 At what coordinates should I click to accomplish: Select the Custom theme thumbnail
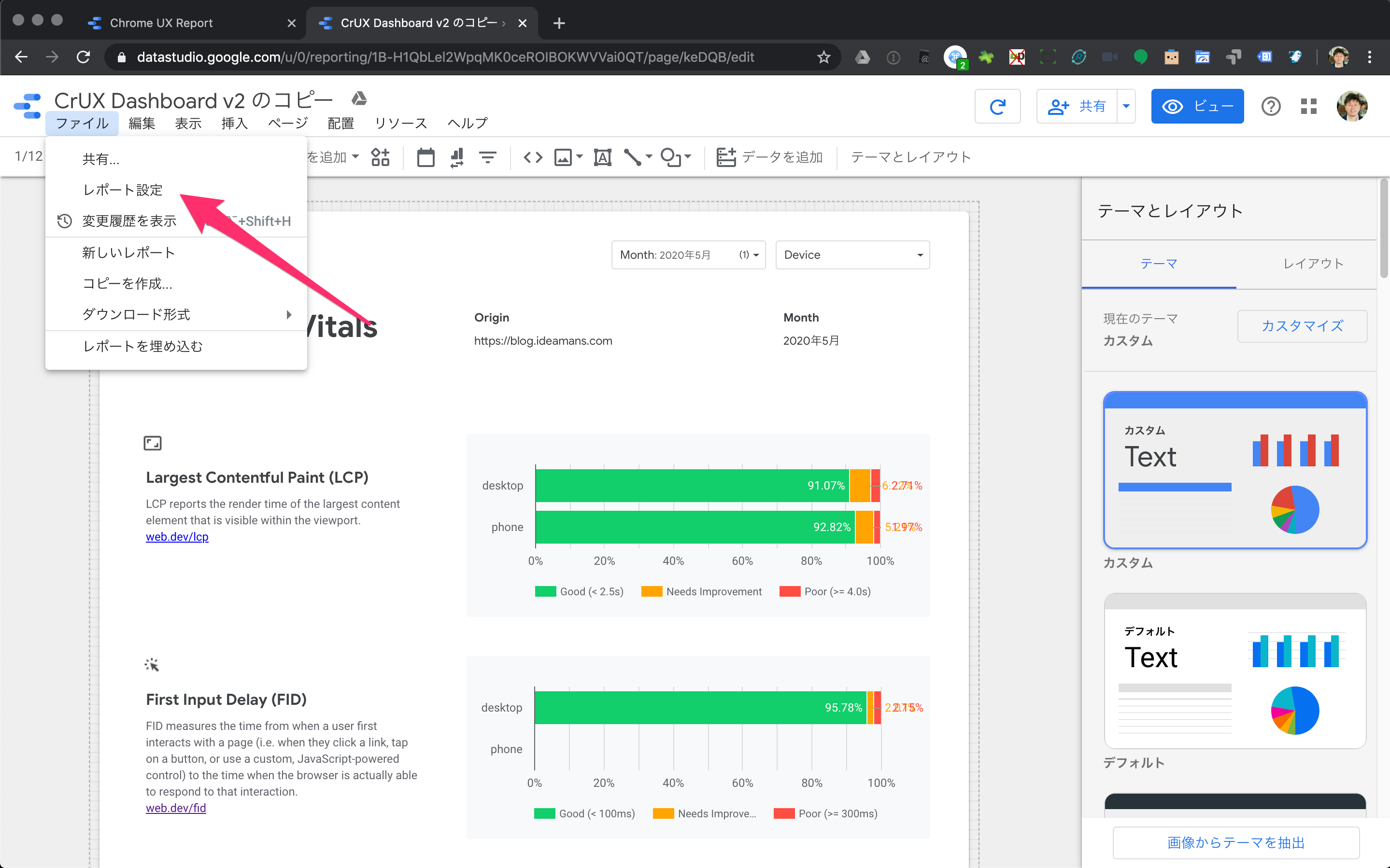(1235, 470)
